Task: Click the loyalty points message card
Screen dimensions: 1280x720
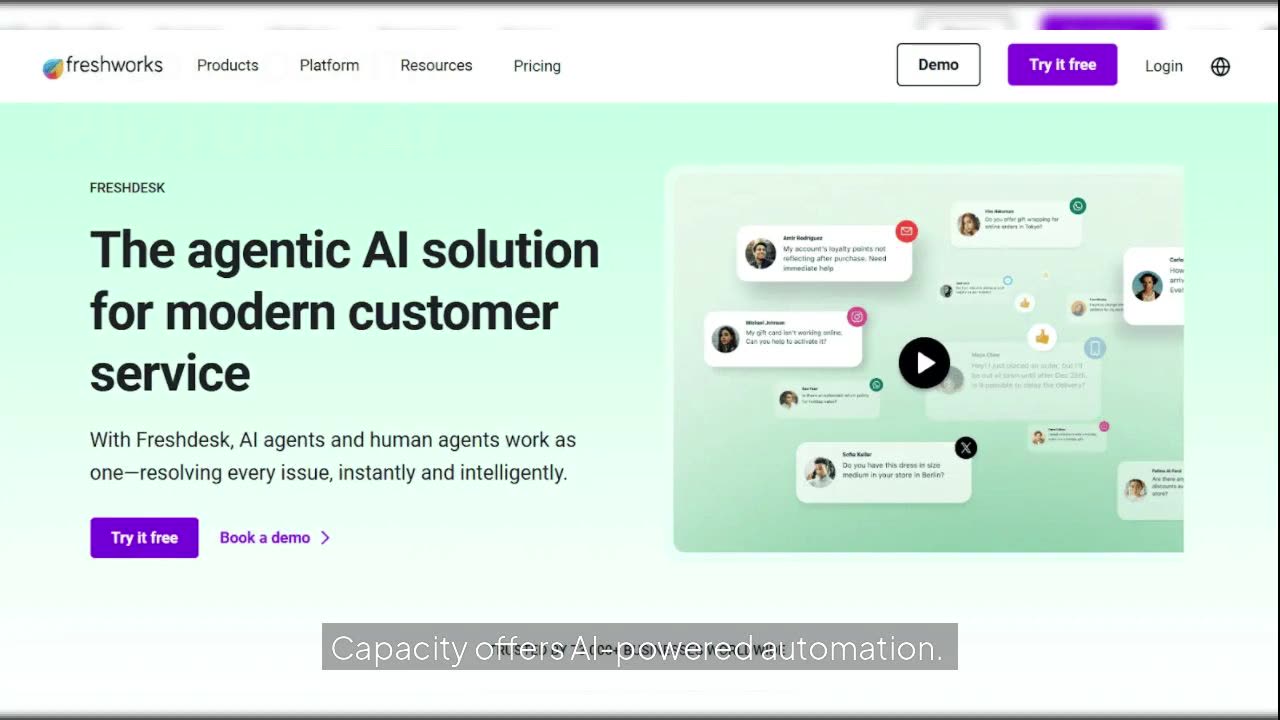Action: coord(824,253)
